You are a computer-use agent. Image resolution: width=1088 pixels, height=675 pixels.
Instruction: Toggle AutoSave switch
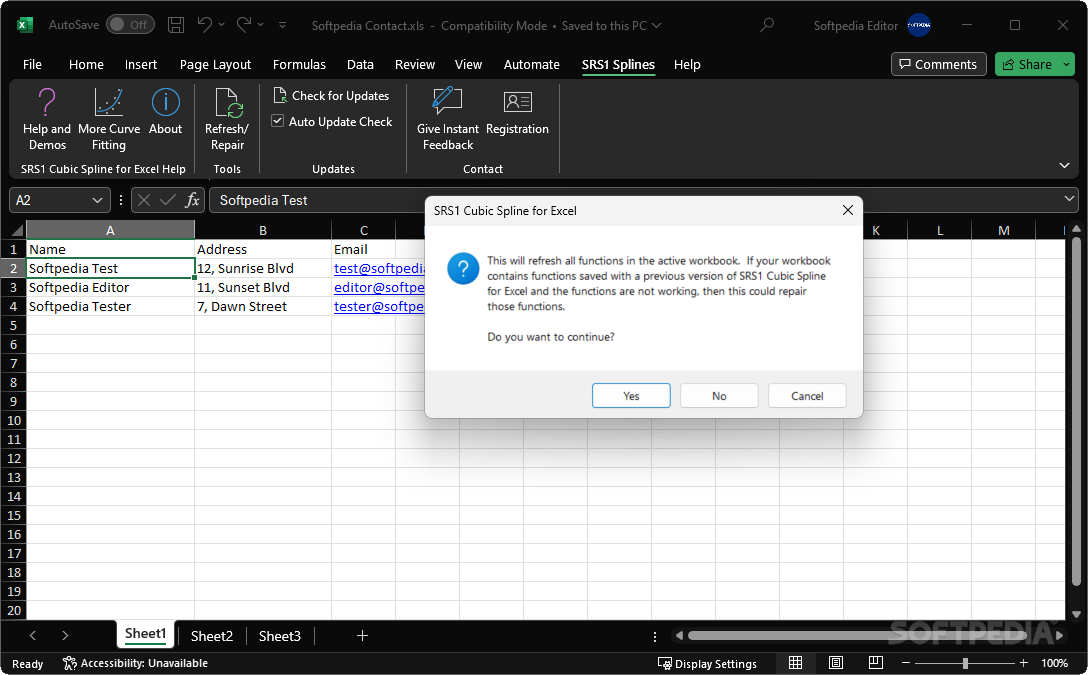[x=130, y=25]
